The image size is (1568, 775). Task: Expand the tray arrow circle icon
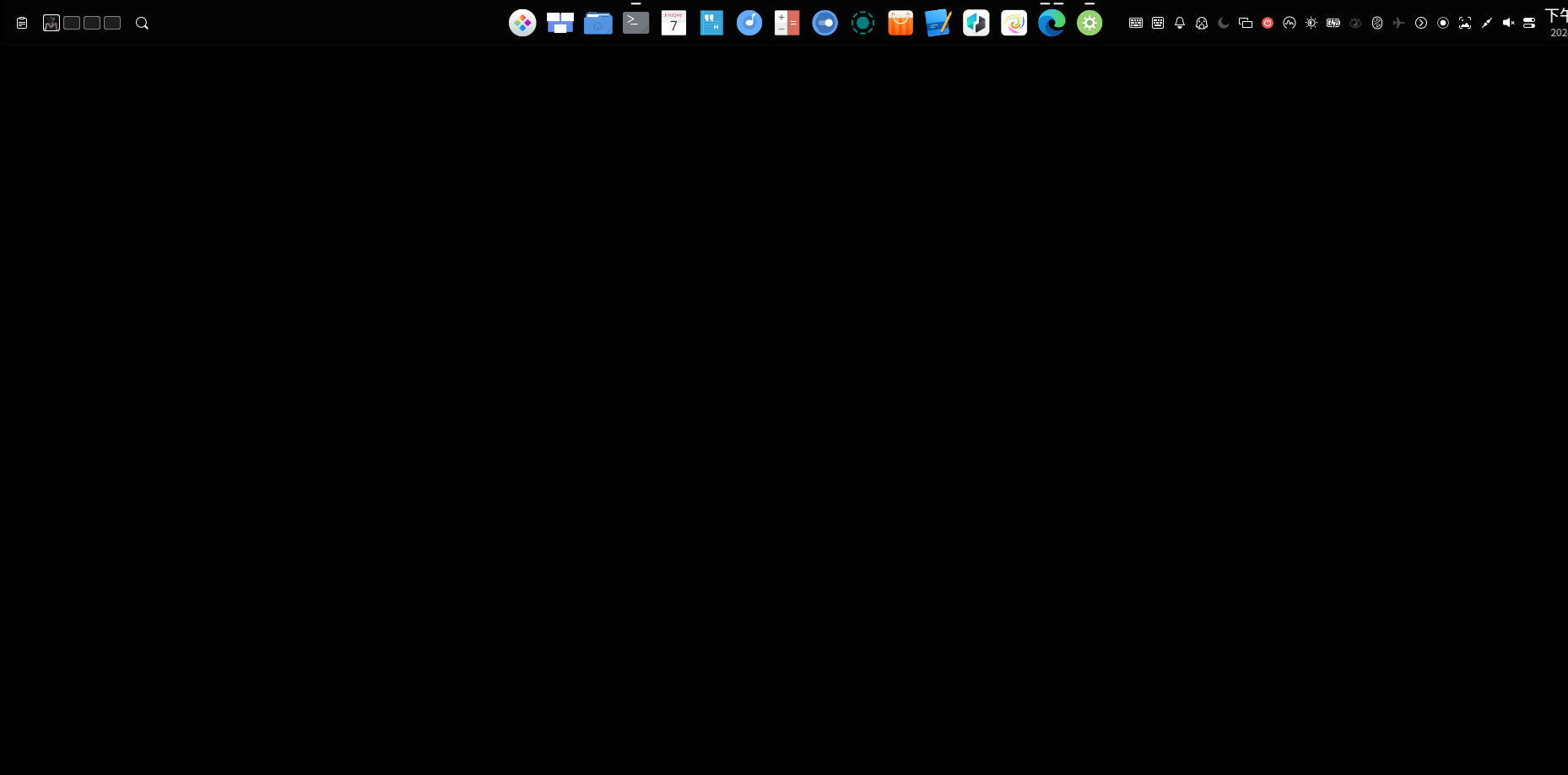coord(1421,23)
